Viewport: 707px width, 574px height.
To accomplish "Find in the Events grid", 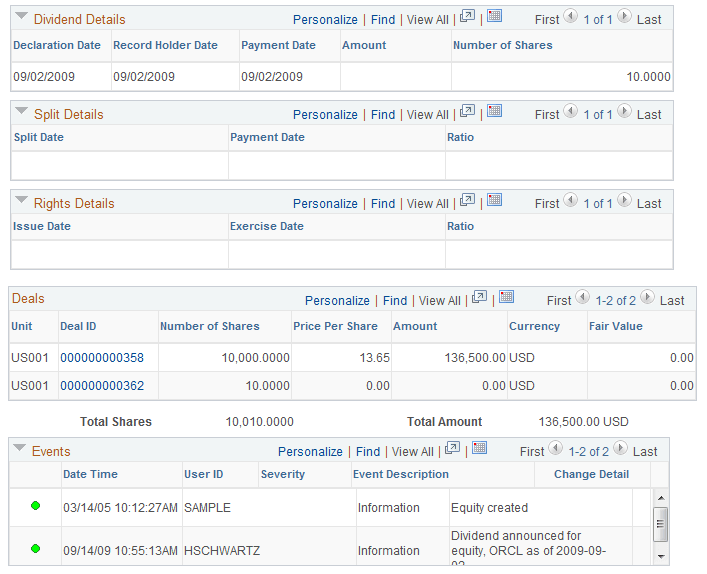I will click(x=368, y=451).
